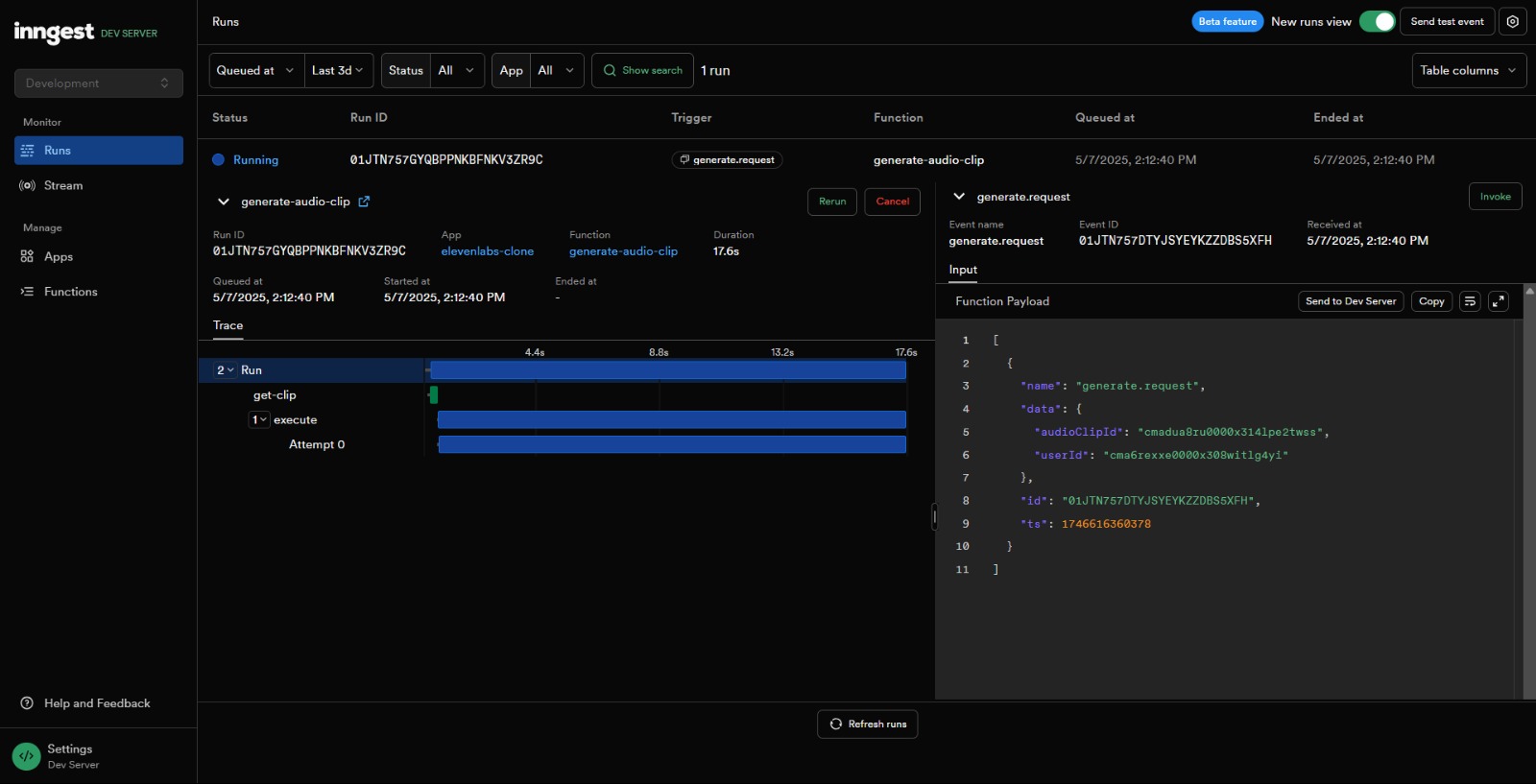Select the Input tab
1536x784 pixels.
click(963, 270)
